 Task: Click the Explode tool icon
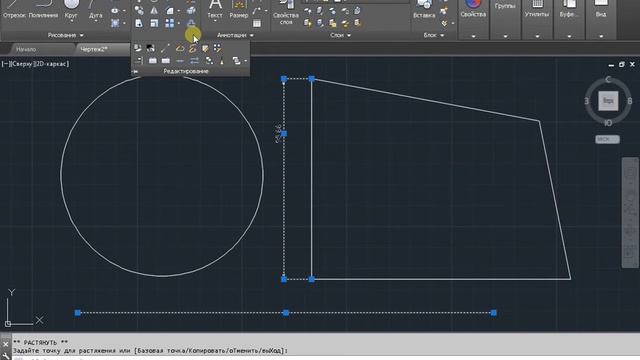point(191,10)
